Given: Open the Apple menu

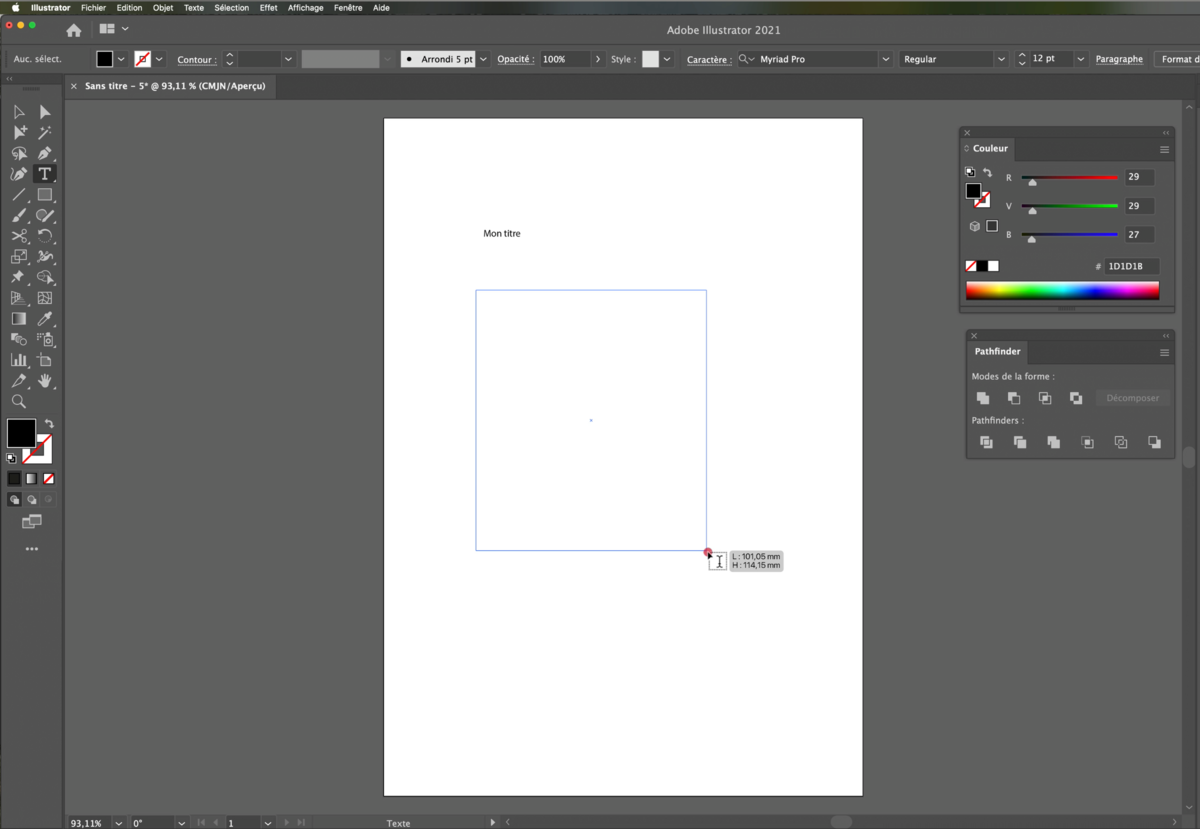Looking at the screenshot, I should (x=15, y=8).
